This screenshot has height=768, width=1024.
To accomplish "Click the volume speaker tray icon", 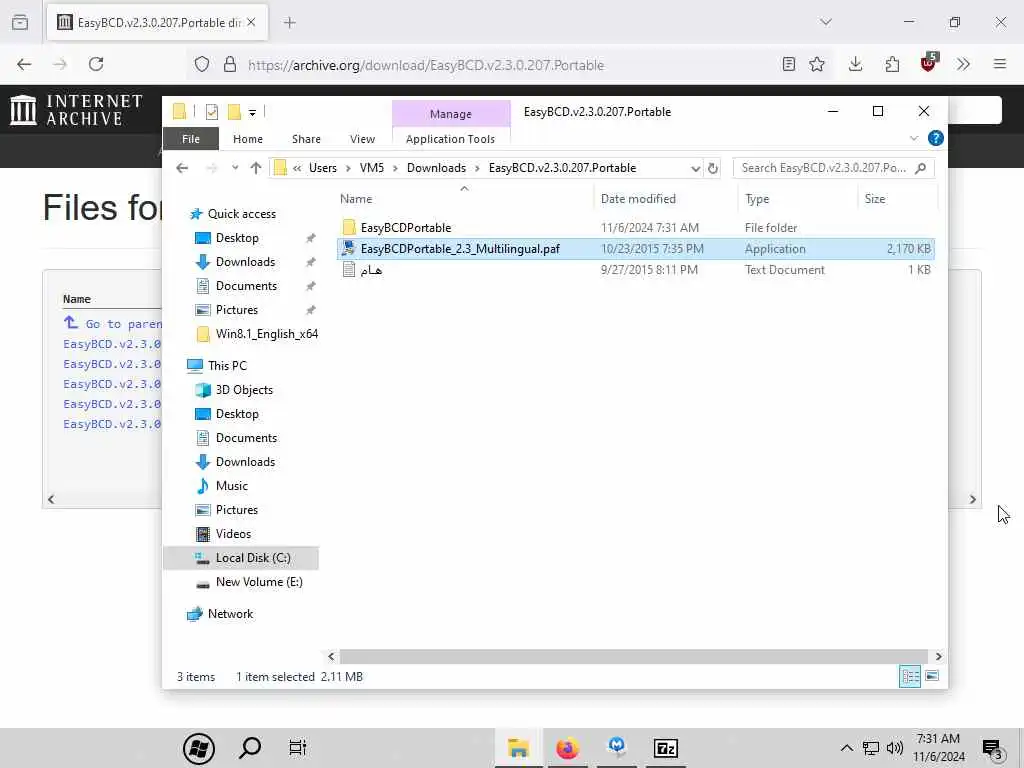I will (895, 748).
